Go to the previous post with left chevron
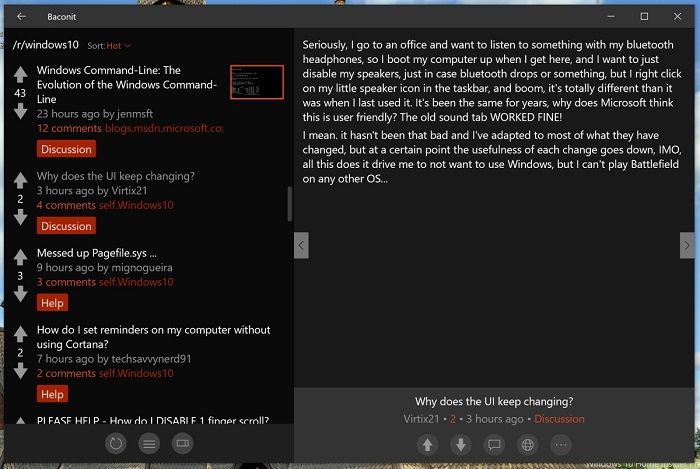 click(301, 245)
